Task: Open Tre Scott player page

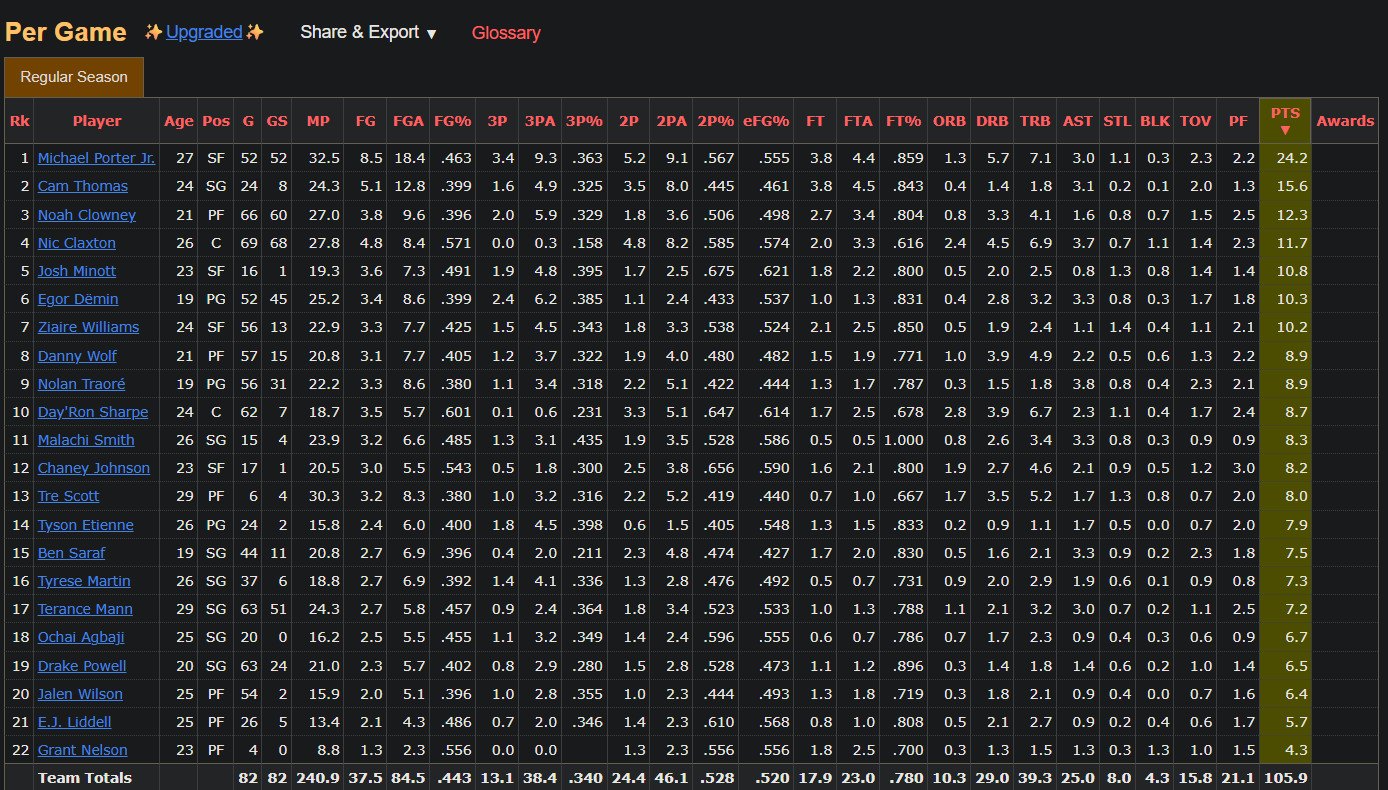Action: tap(69, 496)
